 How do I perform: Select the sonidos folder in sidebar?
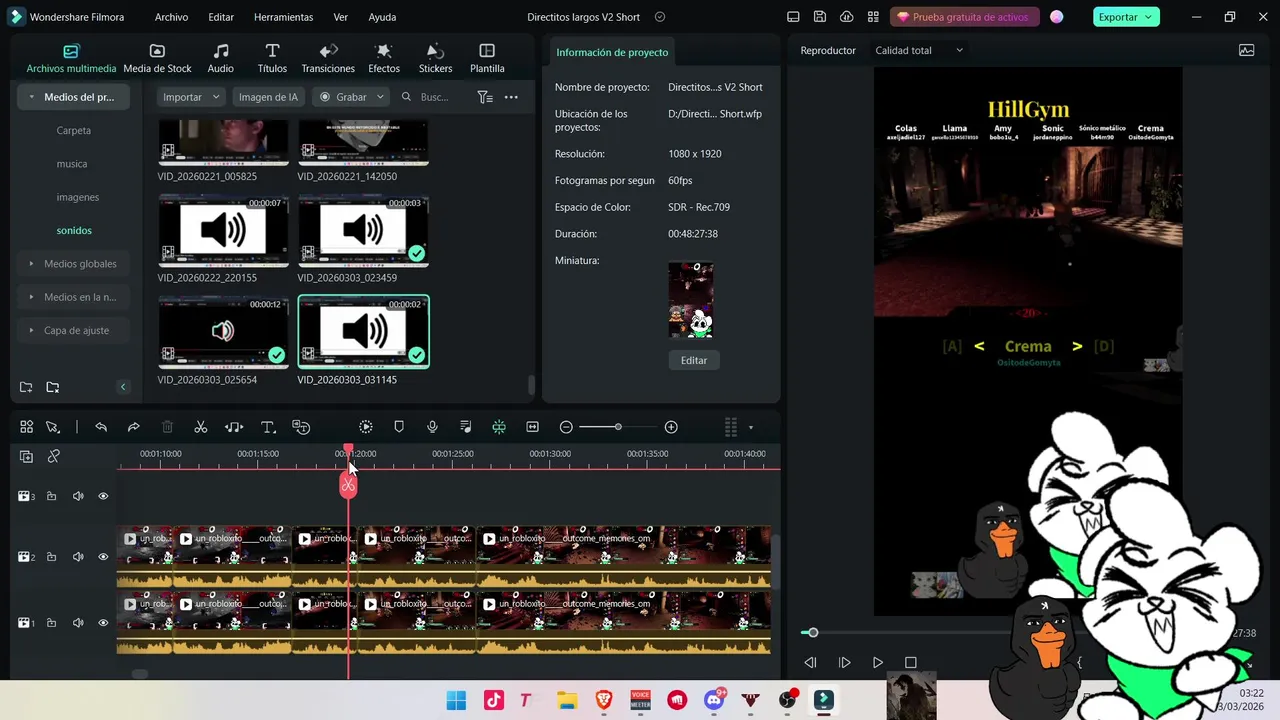pyautogui.click(x=74, y=230)
